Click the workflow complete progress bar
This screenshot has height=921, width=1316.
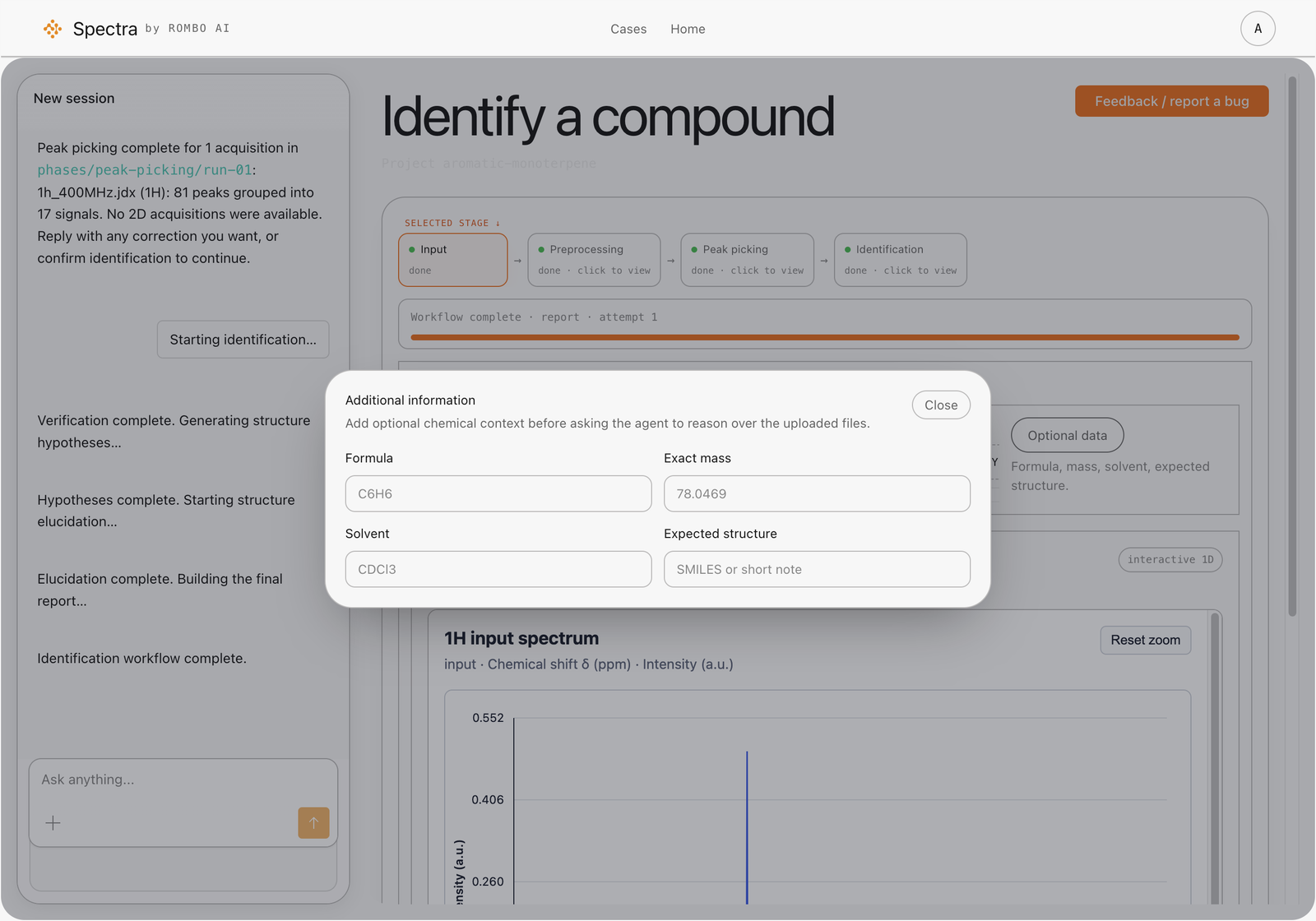[x=824, y=337]
